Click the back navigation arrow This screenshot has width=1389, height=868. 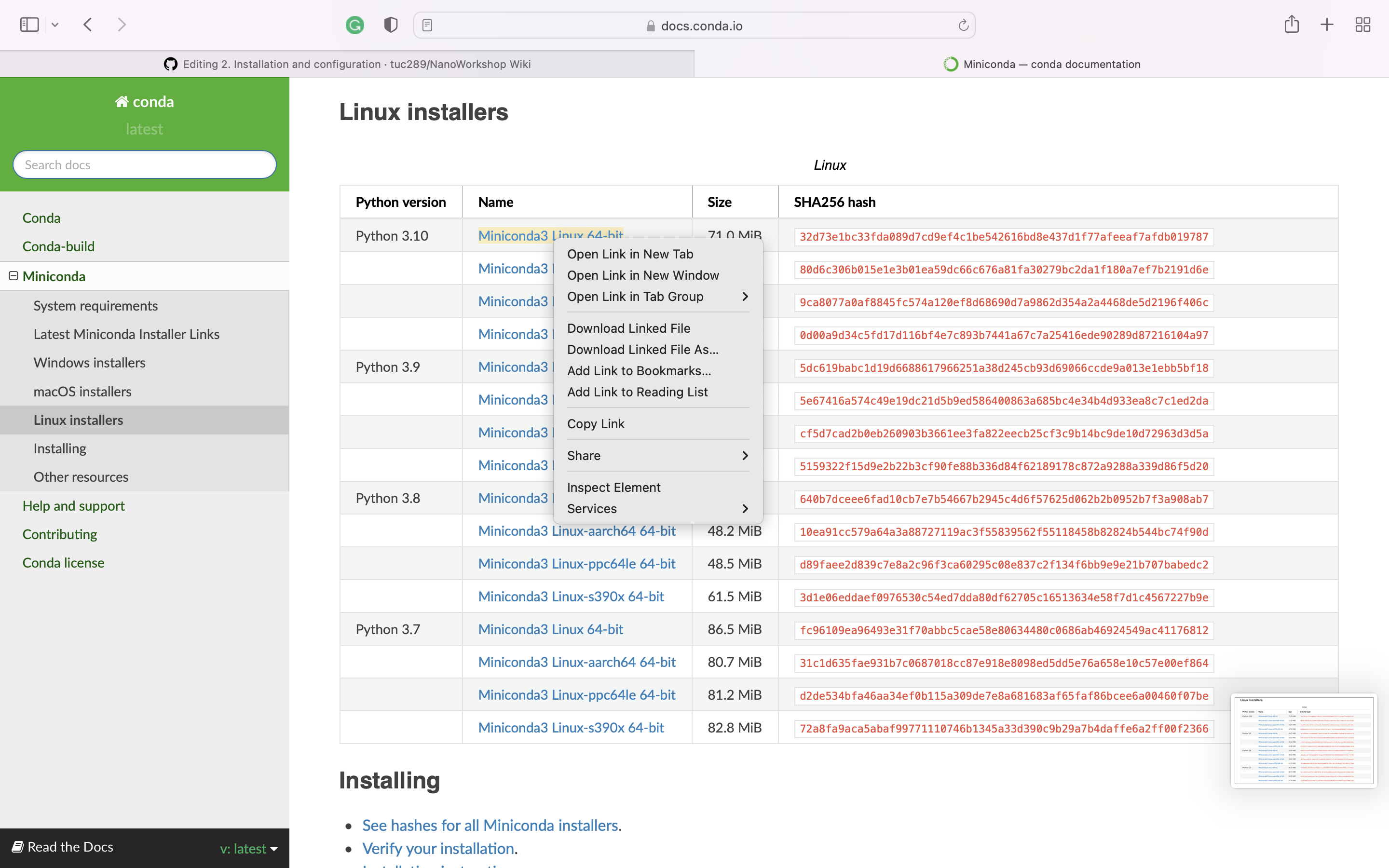pos(88,25)
